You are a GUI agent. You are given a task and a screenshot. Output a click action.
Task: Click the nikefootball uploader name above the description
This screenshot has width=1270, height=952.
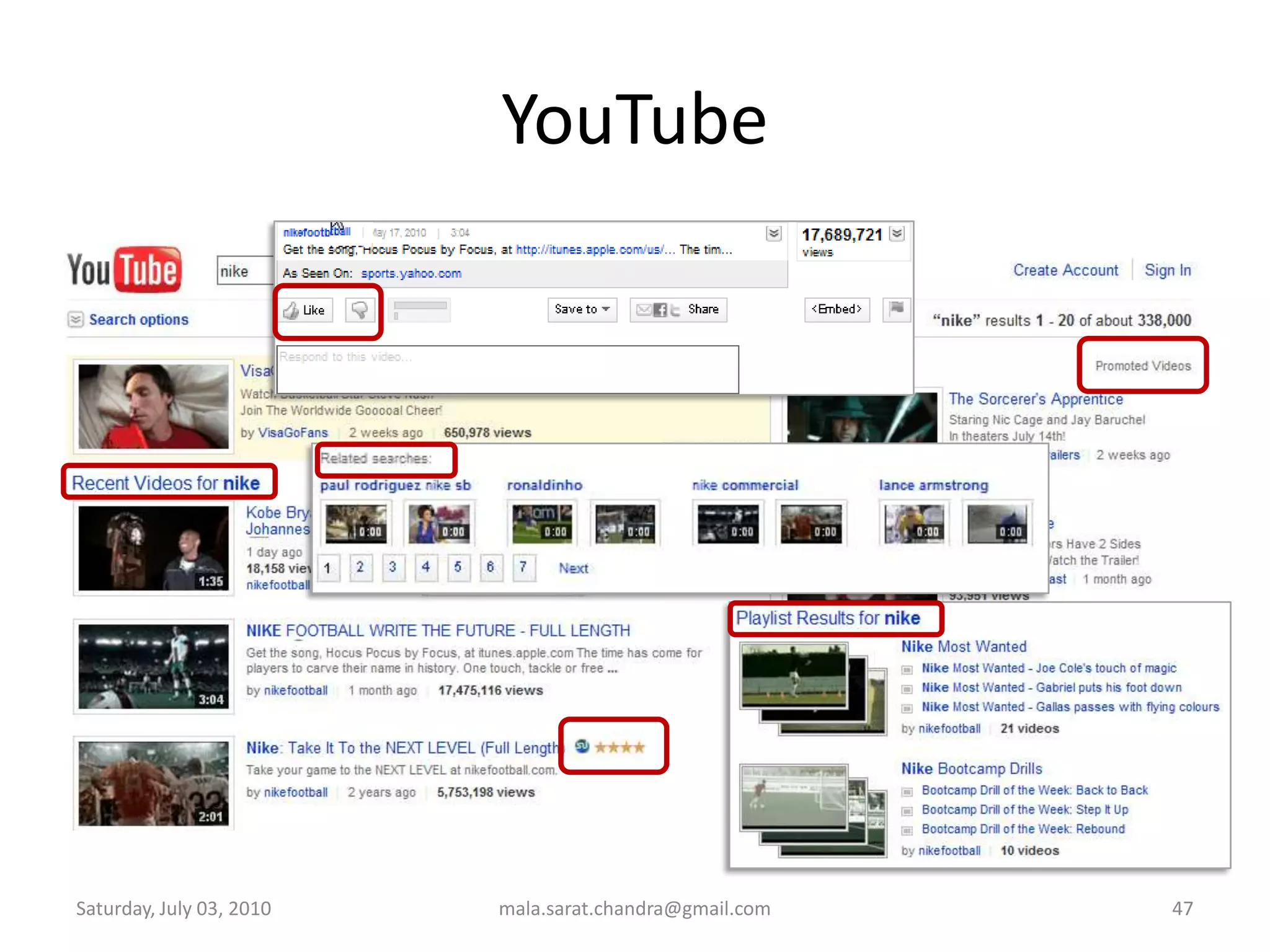tap(317, 232)
